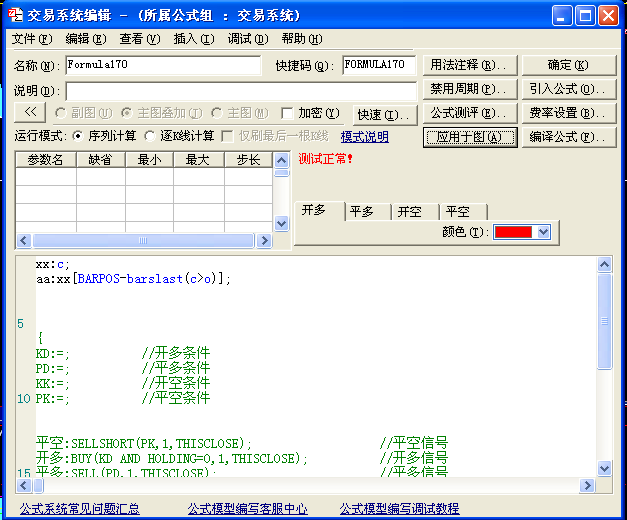
Task: Click code editor horizontal scroll-right arrow
Action: [x=590, y=484]
